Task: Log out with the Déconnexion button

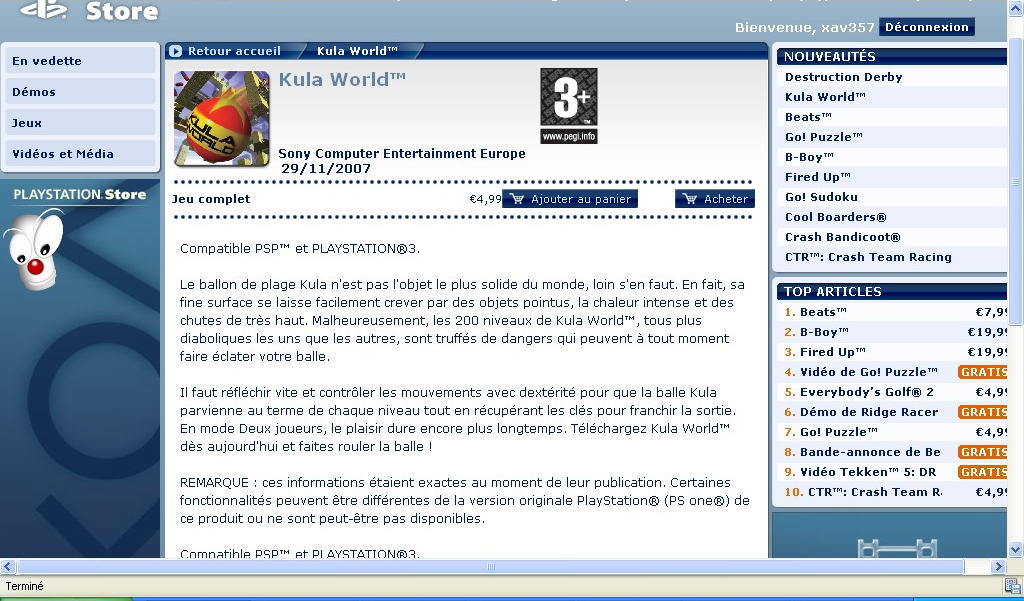Action: (927, 27)
